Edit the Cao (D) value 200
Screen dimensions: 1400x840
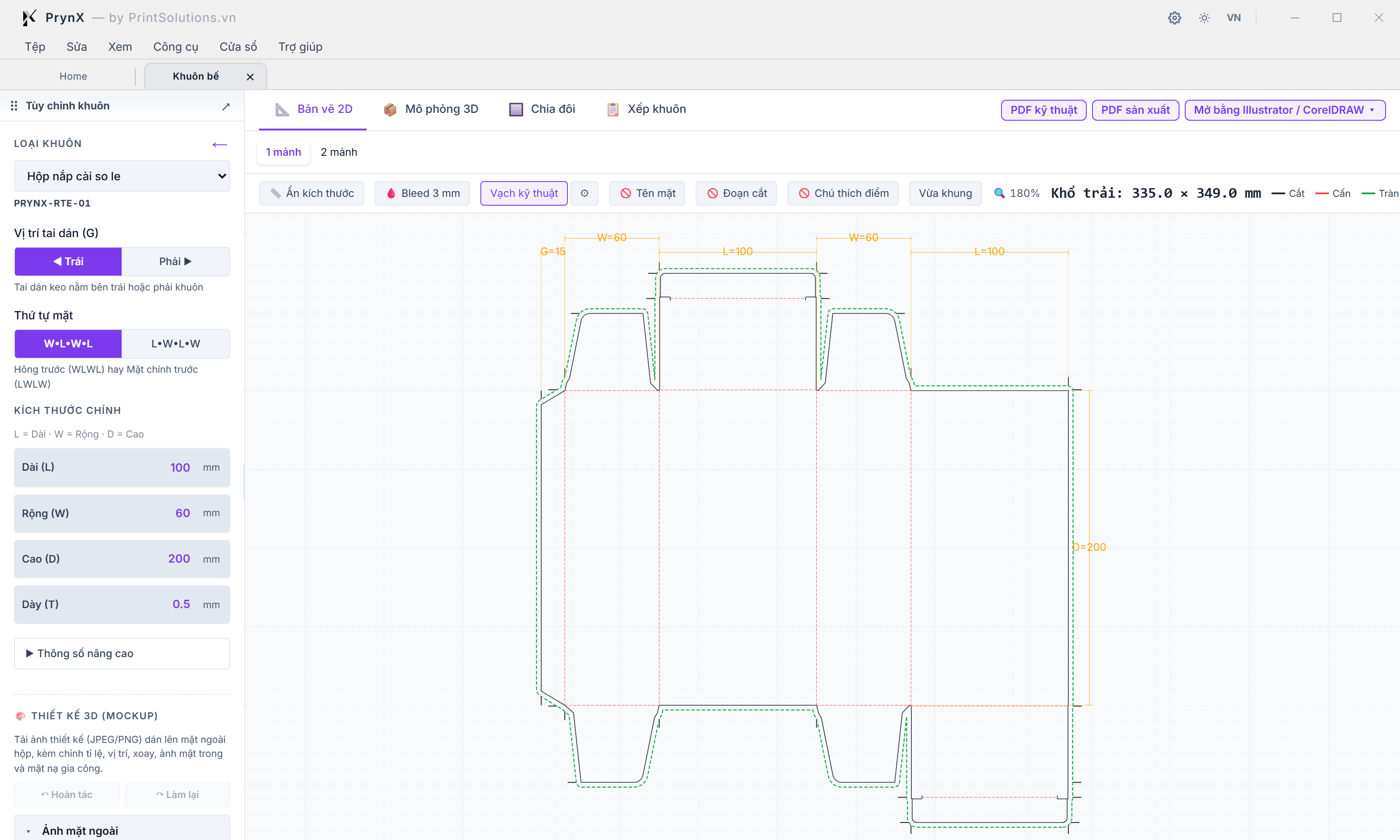click(x=179, y=559)
